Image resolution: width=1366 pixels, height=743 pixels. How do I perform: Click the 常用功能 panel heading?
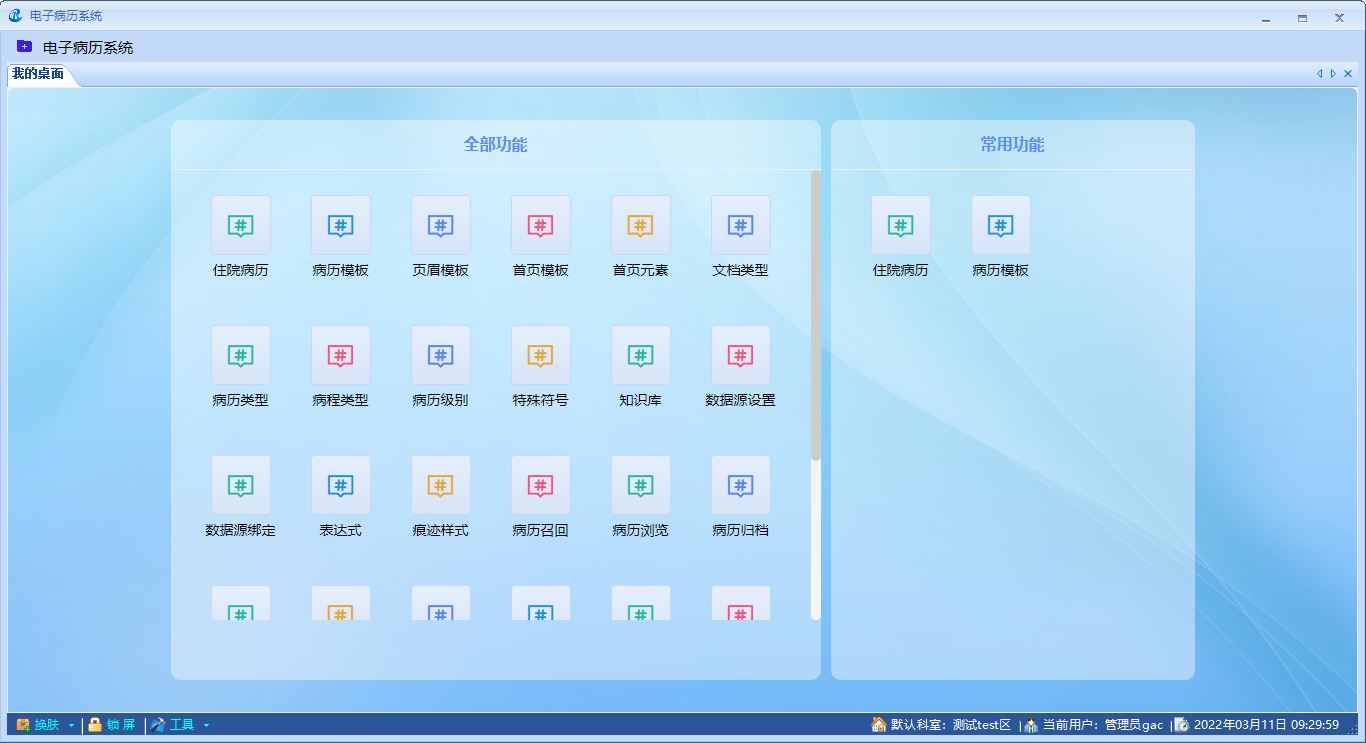point(1012,144)
